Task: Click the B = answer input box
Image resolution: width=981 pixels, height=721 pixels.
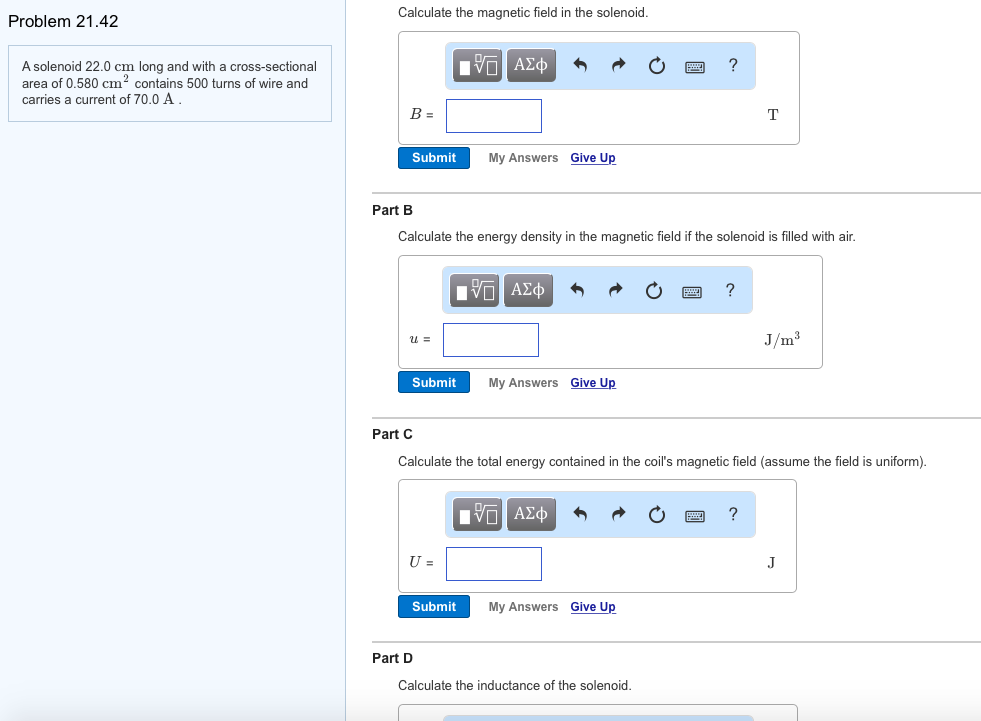Action: (493, 115)
